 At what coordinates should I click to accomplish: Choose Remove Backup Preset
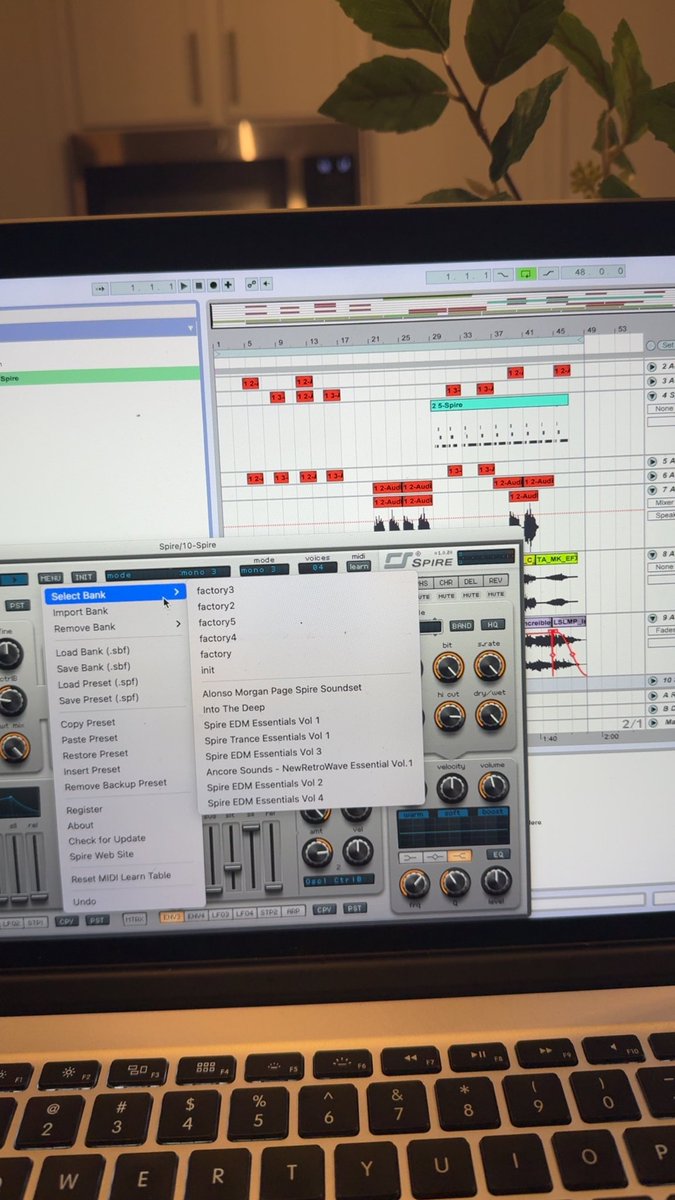116,785
